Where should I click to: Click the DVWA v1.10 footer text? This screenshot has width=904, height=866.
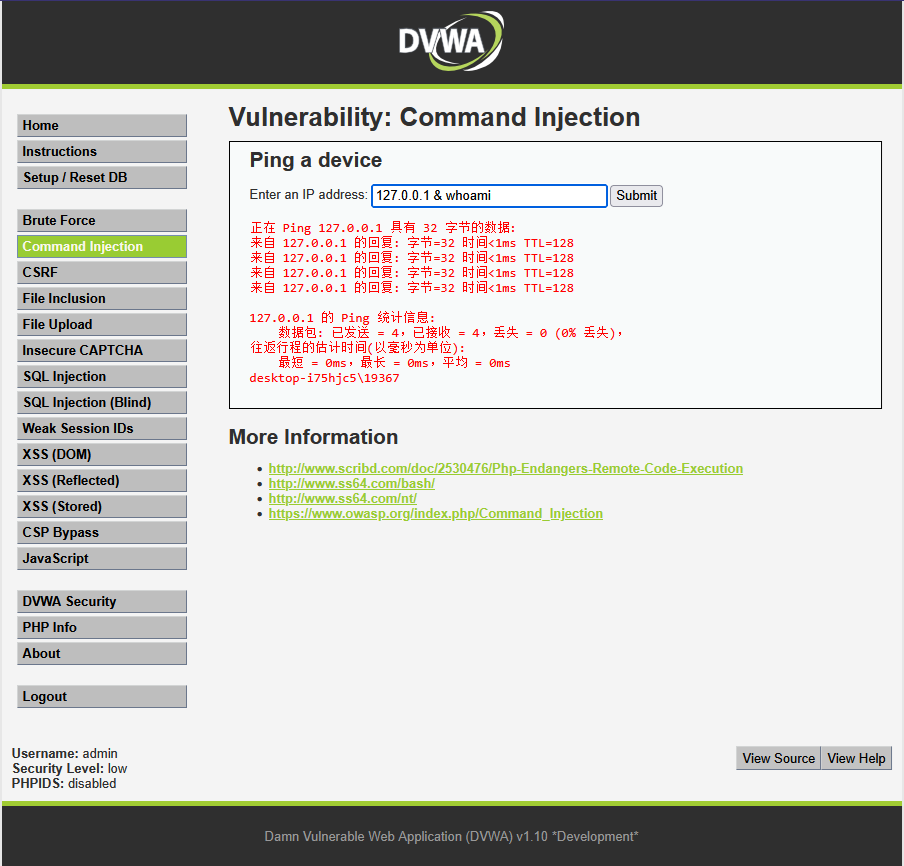(451, 836)
